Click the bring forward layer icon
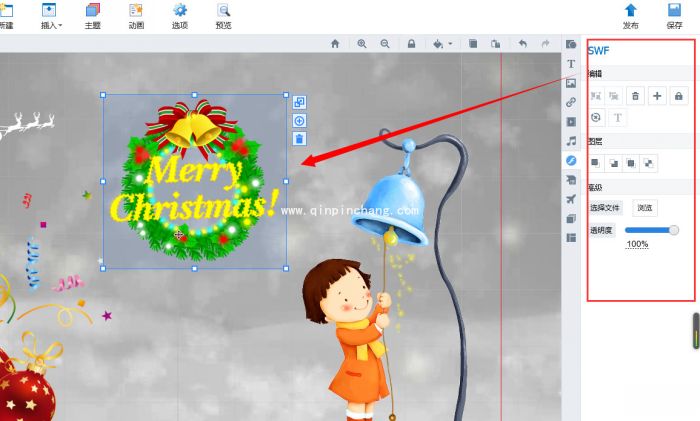Image resolution: width=700 pixels, height=421 pixels. (631, 163)
